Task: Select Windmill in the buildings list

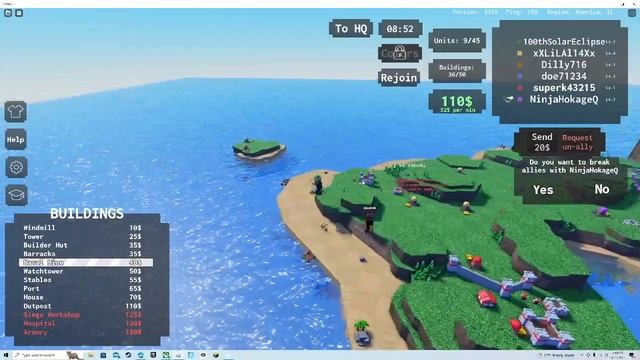Action: [82, 228]
